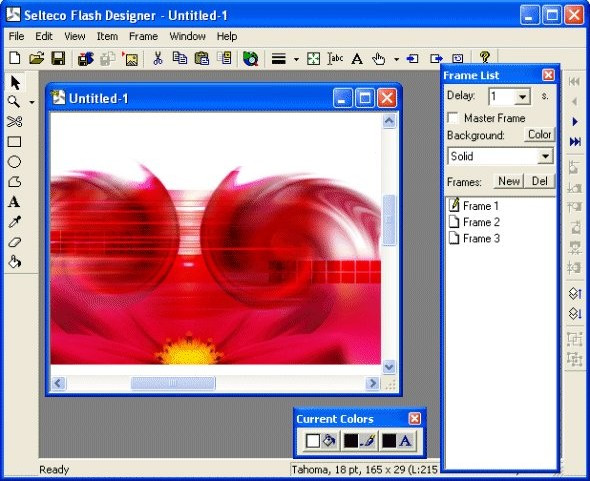The width and height of the screenshot is (590, 481).
Task: Click the white fill color swatch
Action: [x=313, y=441]
